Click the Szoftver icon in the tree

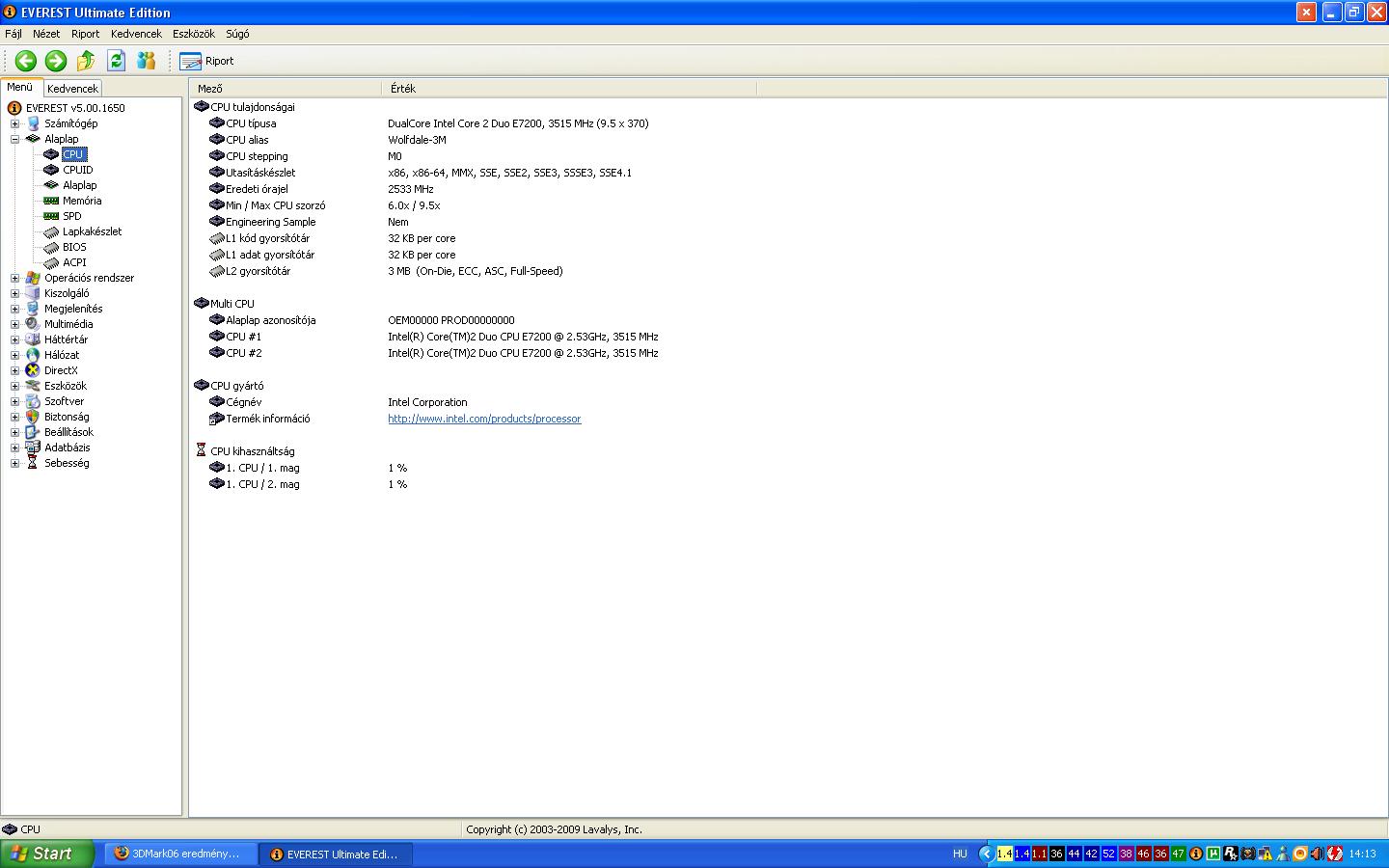[x=33, y=401]
